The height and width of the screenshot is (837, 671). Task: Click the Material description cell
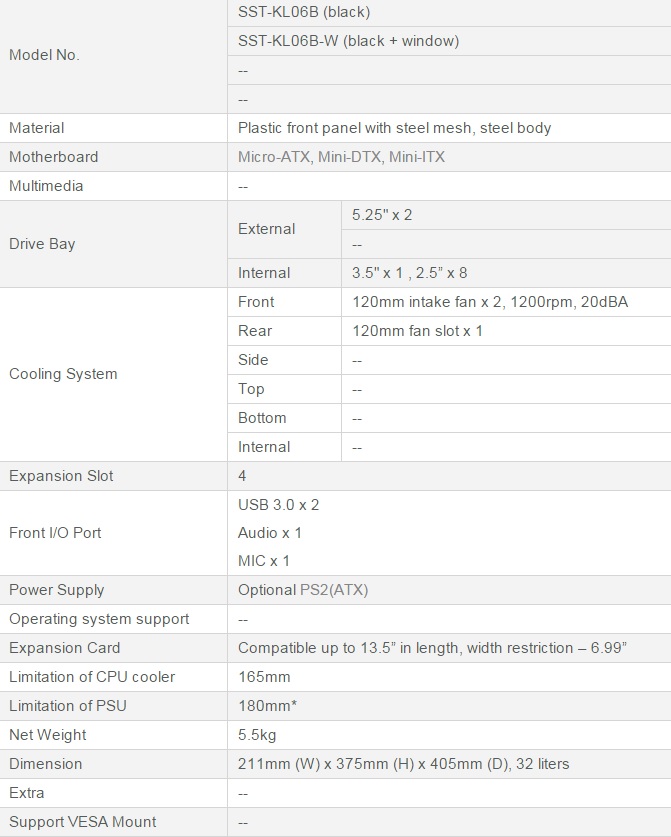[394, 128]
